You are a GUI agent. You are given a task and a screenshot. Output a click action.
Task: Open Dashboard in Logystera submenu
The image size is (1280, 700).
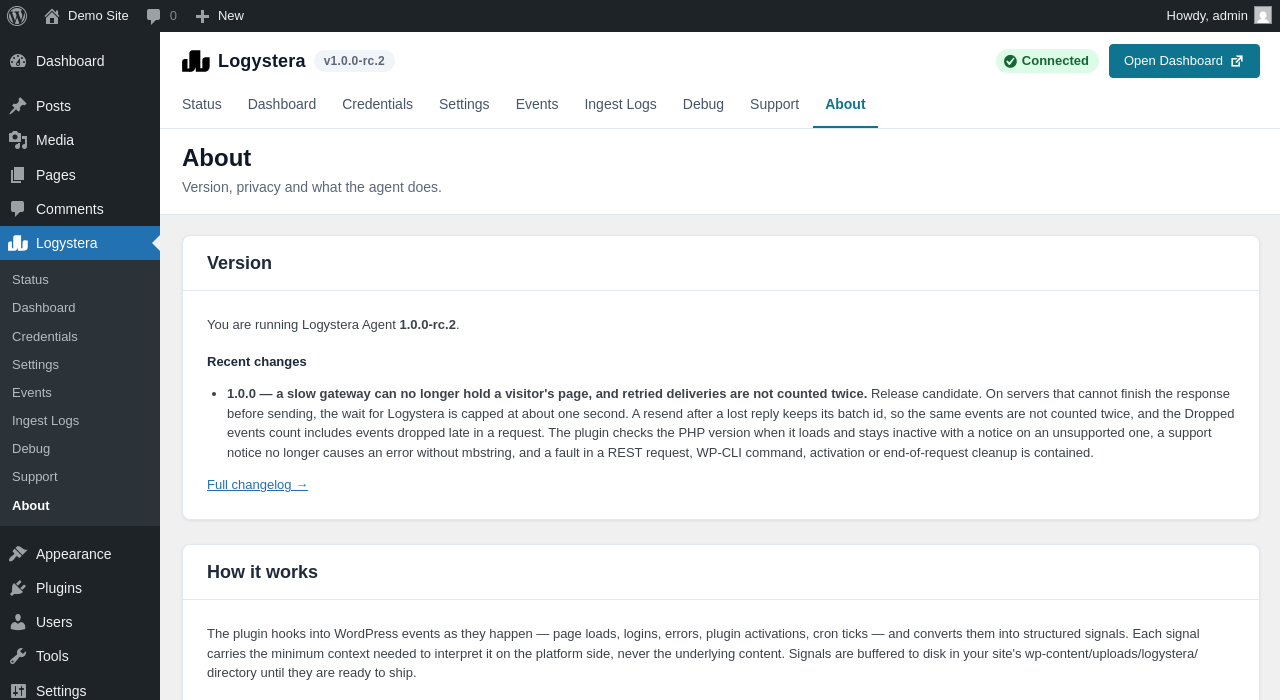[x=44, y=308]
